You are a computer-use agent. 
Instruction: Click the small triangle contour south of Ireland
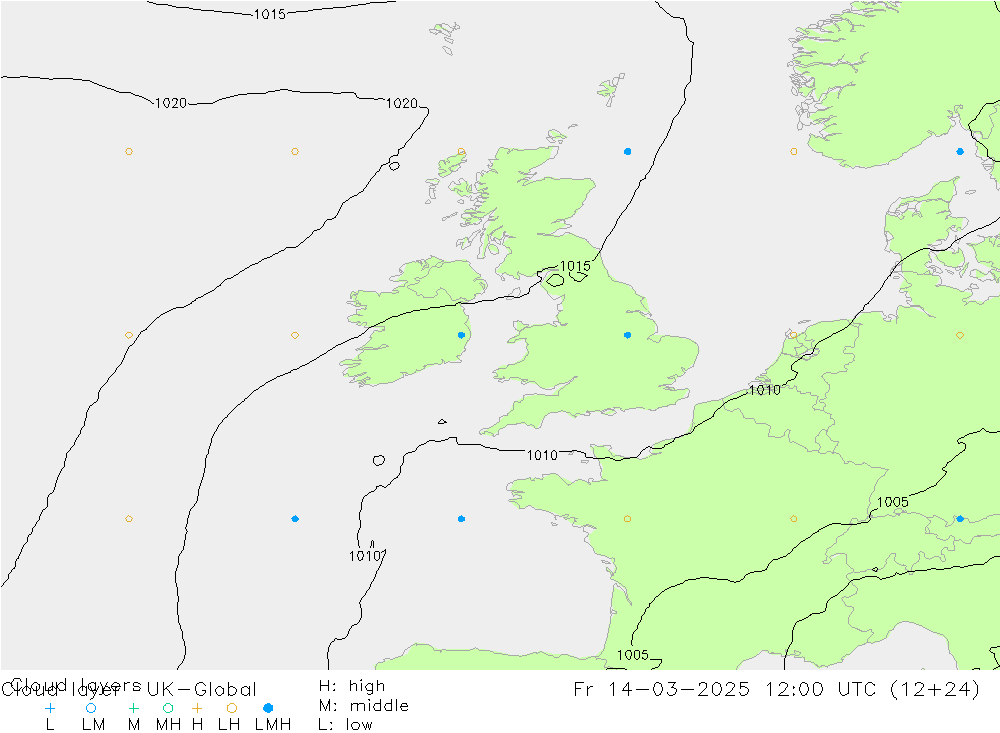point(442,421)
